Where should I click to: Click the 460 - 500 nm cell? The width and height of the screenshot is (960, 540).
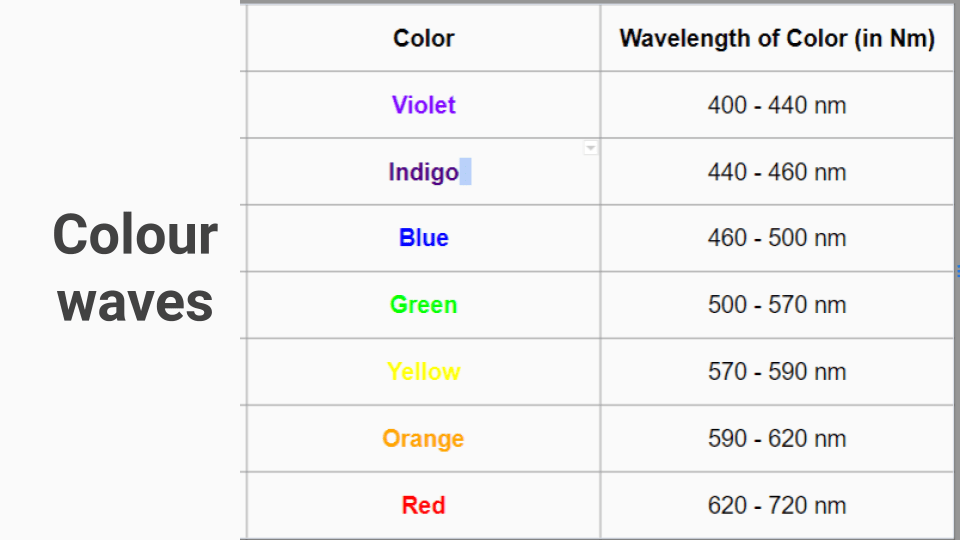tap(777, 238)
